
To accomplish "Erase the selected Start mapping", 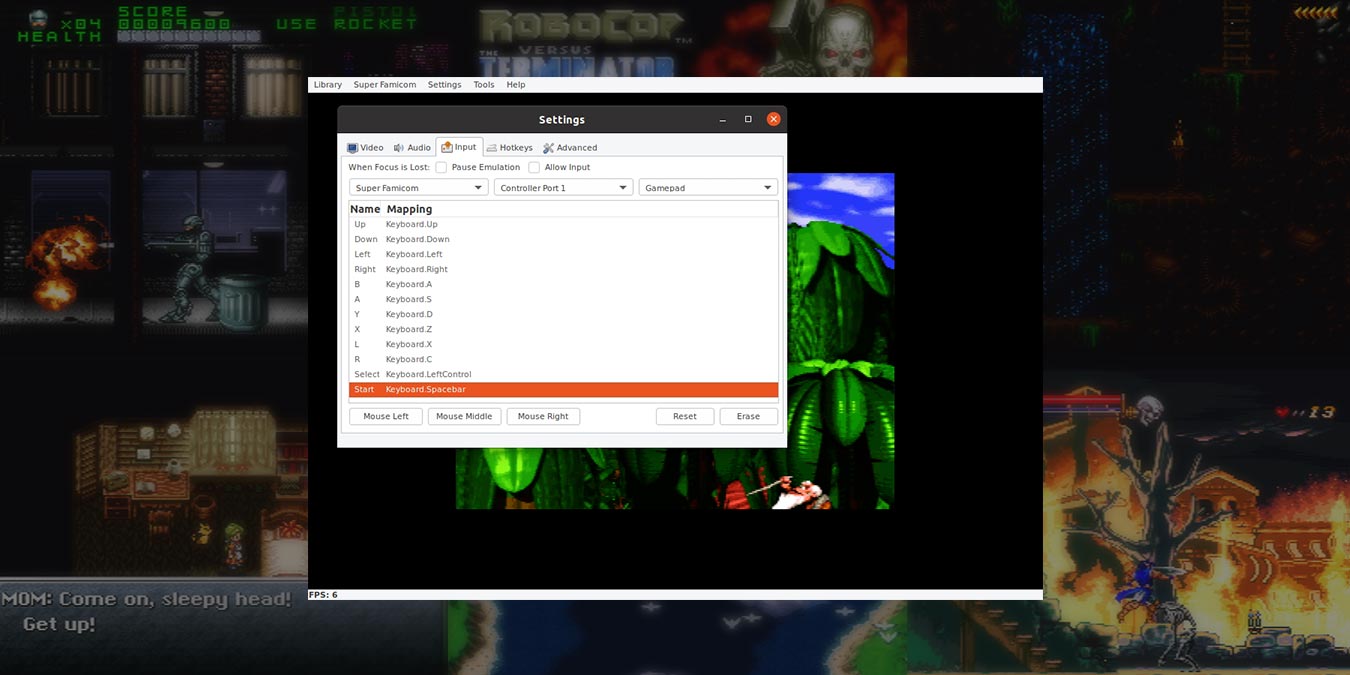I will pyautogui.click(x=748, y=416).
